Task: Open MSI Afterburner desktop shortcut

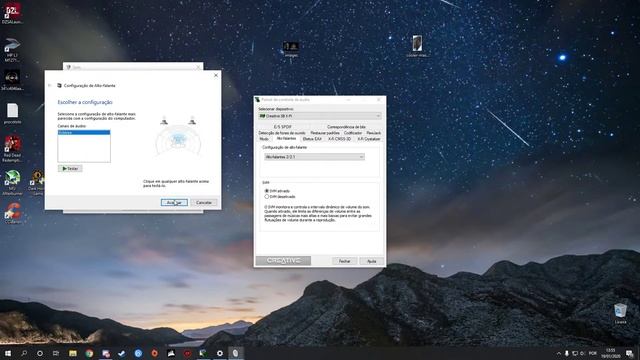Action: point(12,182)
